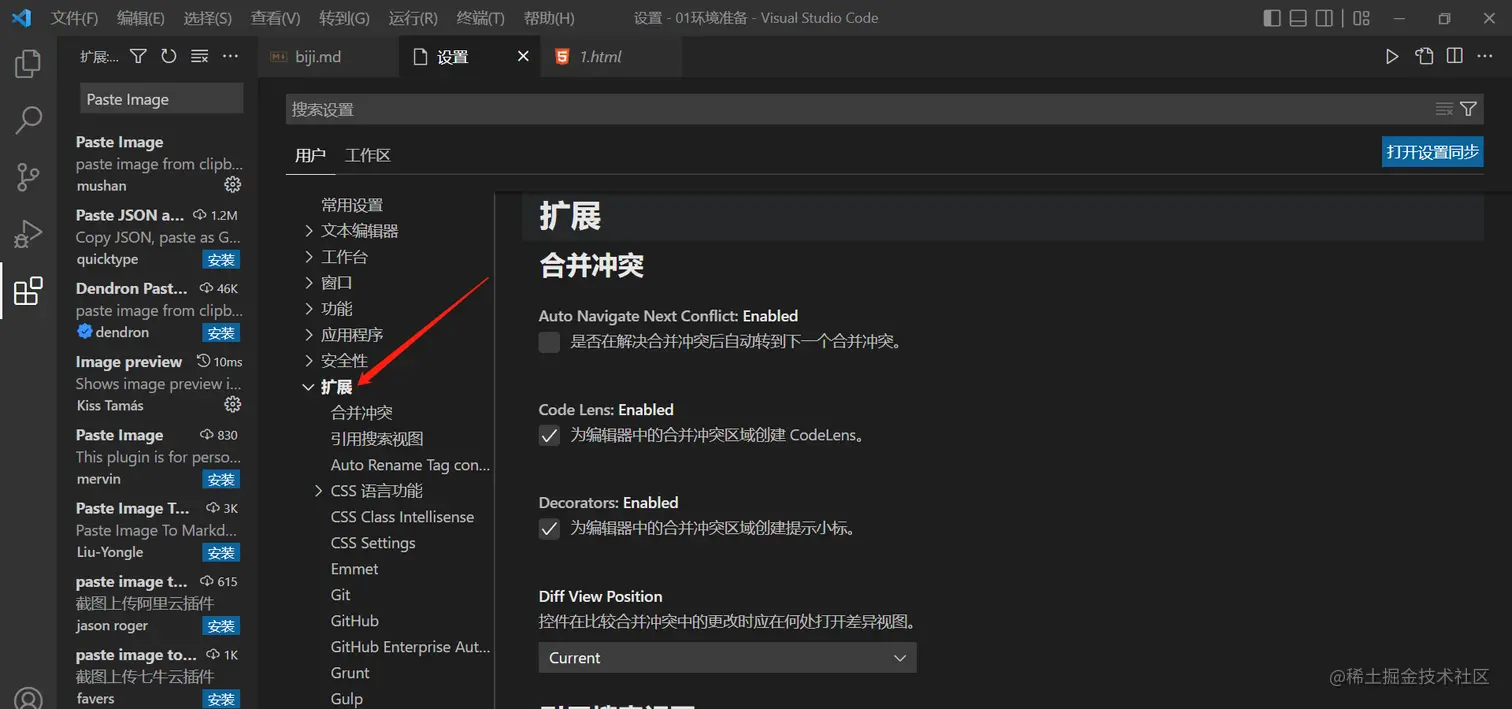Screen dimensions: 1512x709
Task: Open the Source Control view
Action: [28, 178]
